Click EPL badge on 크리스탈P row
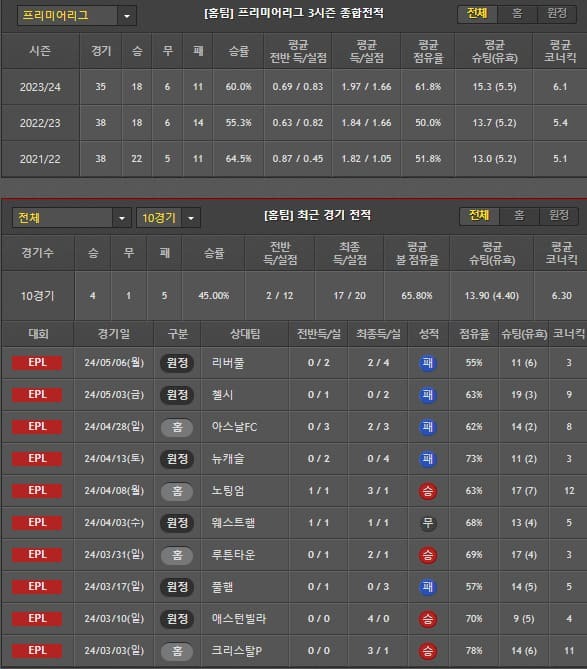Viewport: 587px width, 669px height. [37, 651]
